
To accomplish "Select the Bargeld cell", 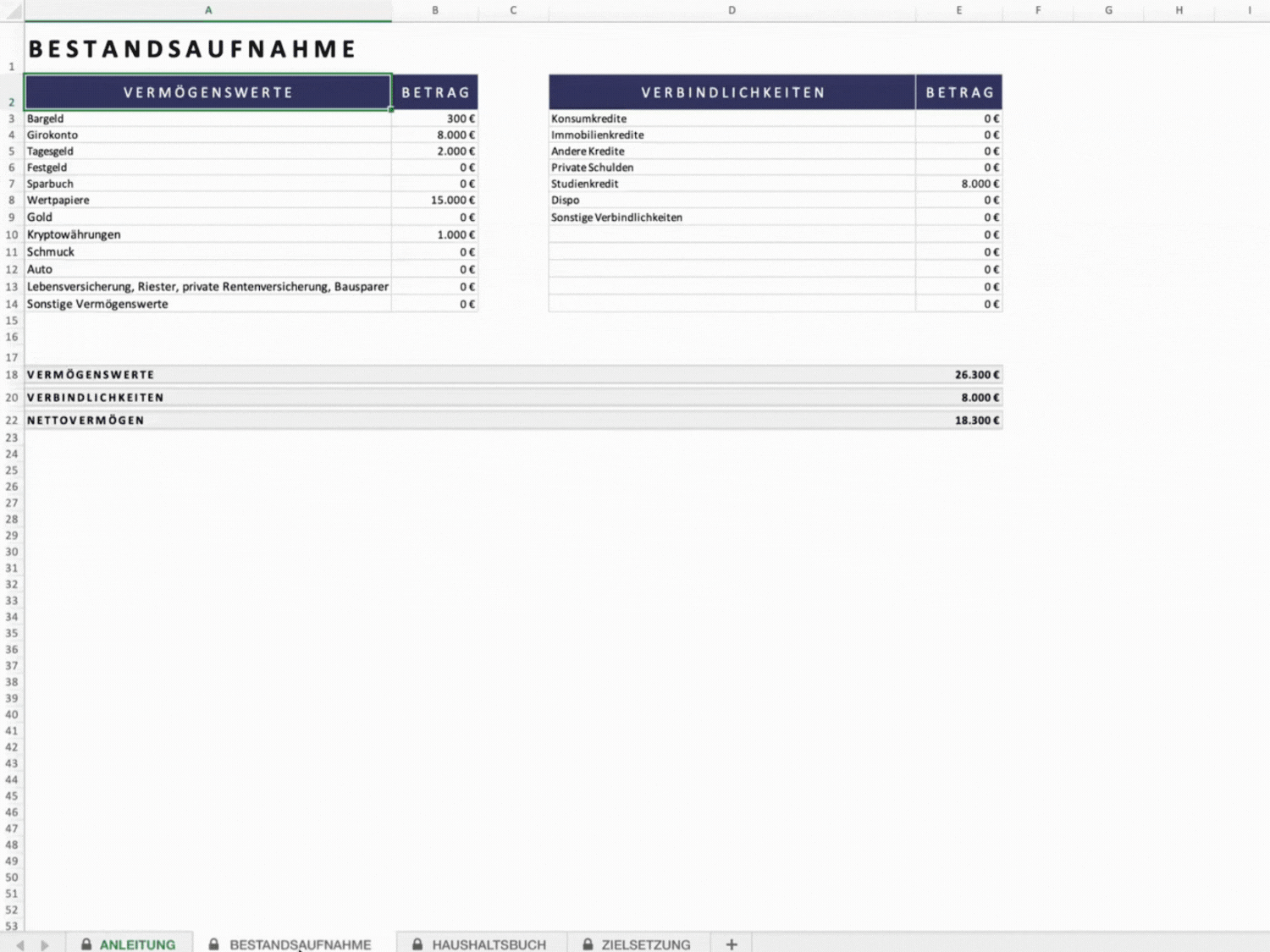I will click(x=208, y=118).
